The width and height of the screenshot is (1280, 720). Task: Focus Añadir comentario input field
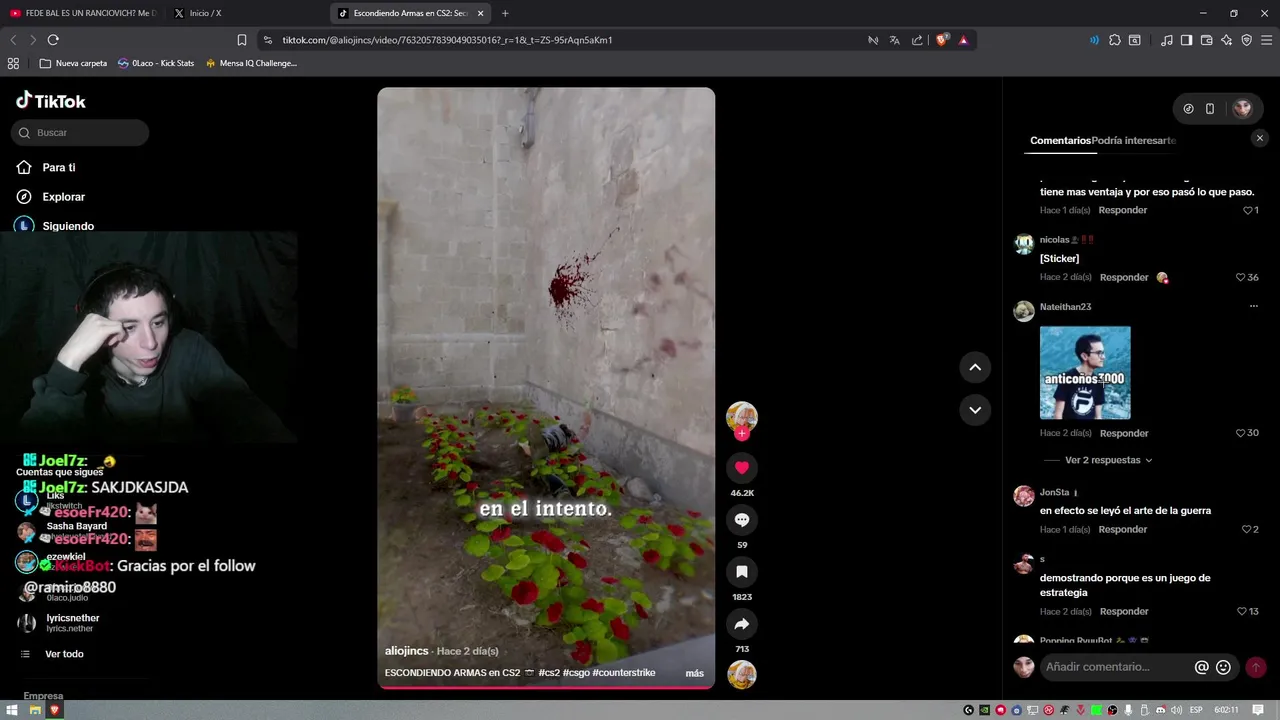1115,667
